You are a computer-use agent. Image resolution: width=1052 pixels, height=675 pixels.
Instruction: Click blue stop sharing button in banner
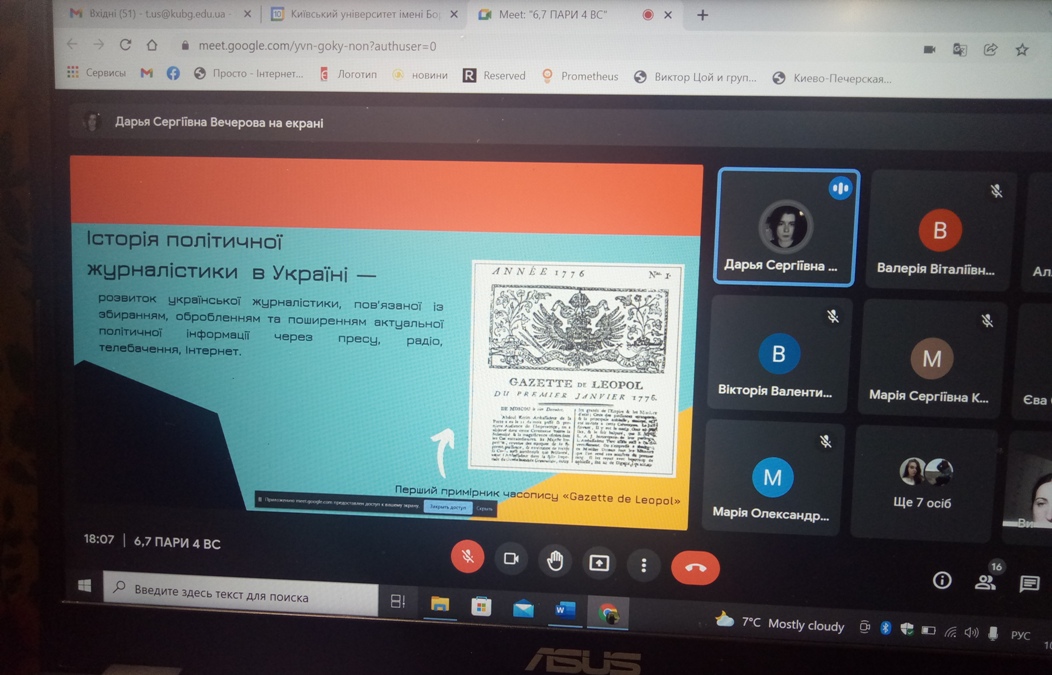pyautogui.click(x=448, y=507)
